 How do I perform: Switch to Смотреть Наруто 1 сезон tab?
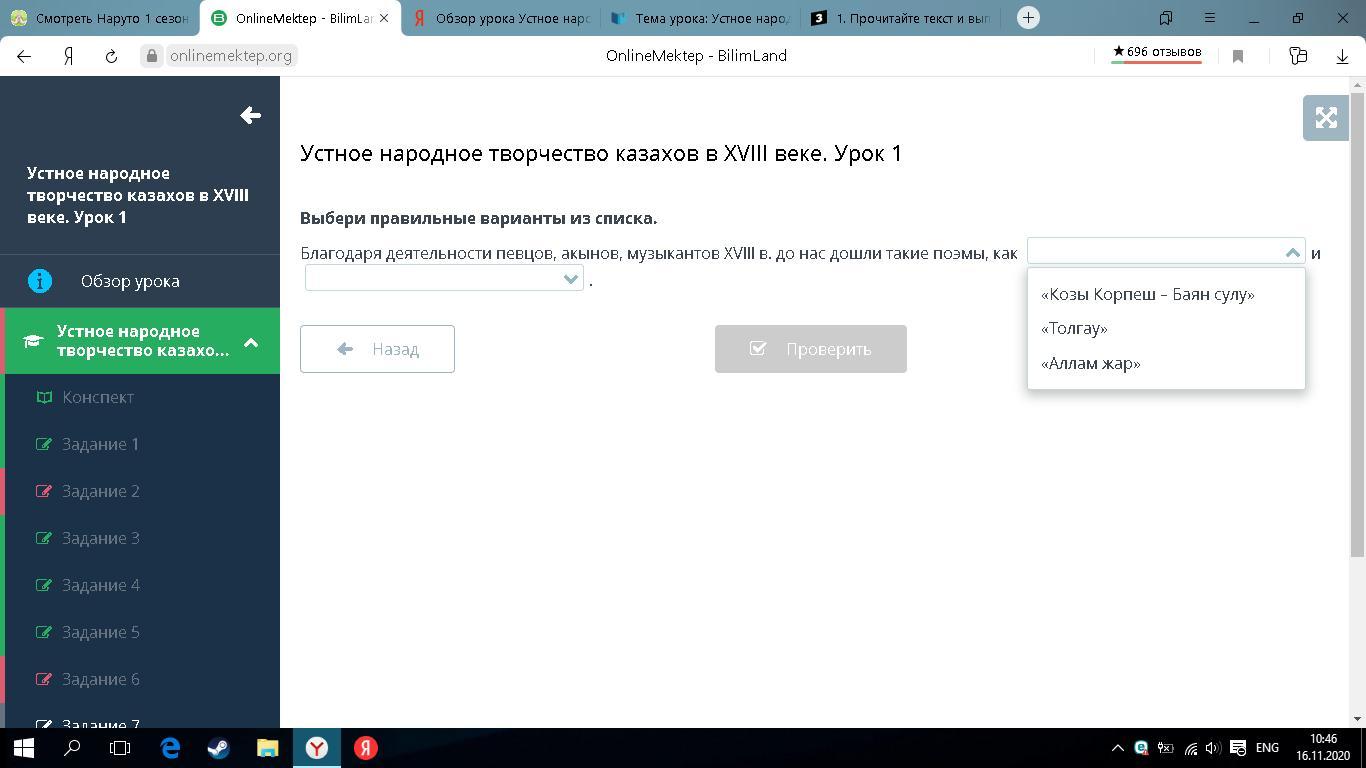pos(99,18)
